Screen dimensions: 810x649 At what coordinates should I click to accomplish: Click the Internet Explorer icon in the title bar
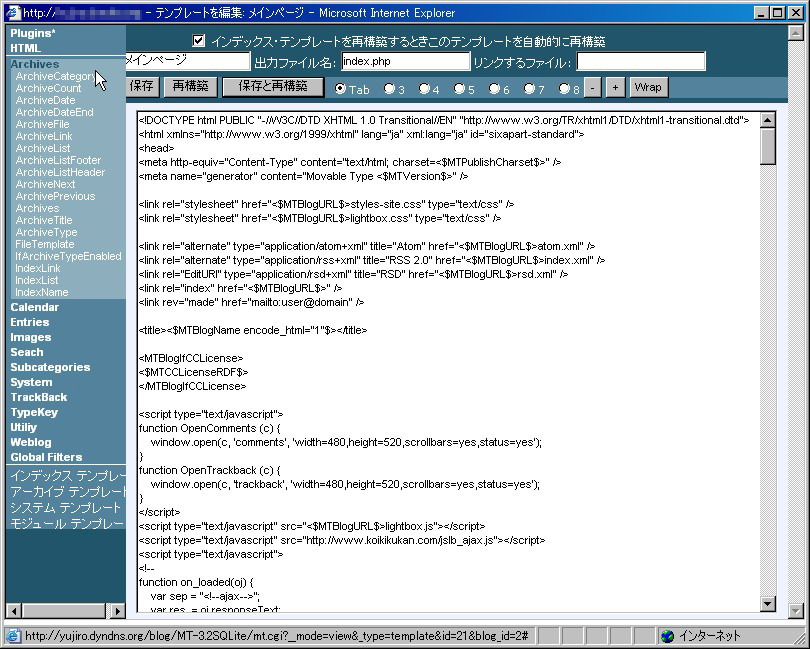12,12
